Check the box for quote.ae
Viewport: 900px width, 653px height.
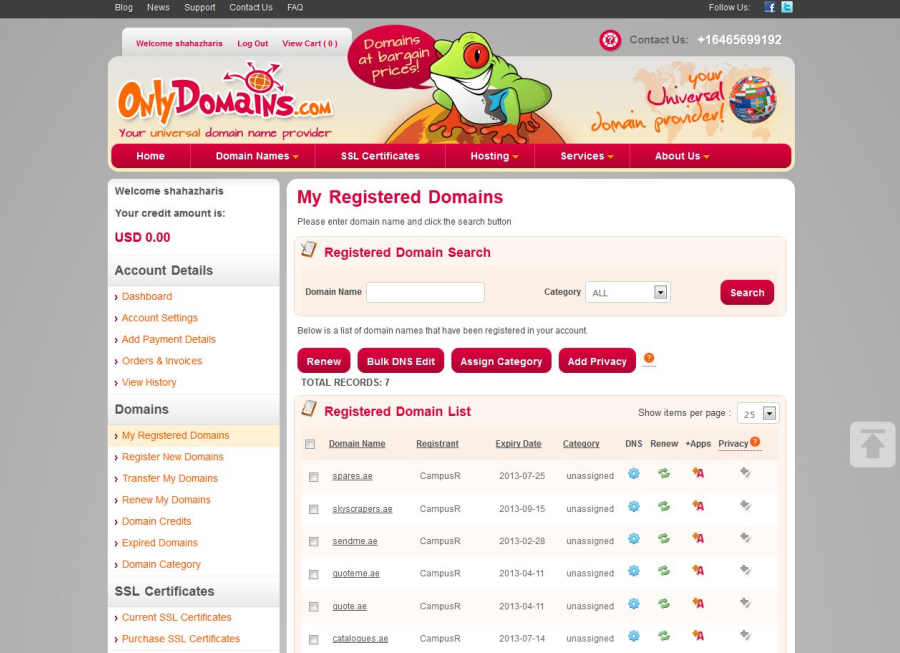[x=313, y=607]
